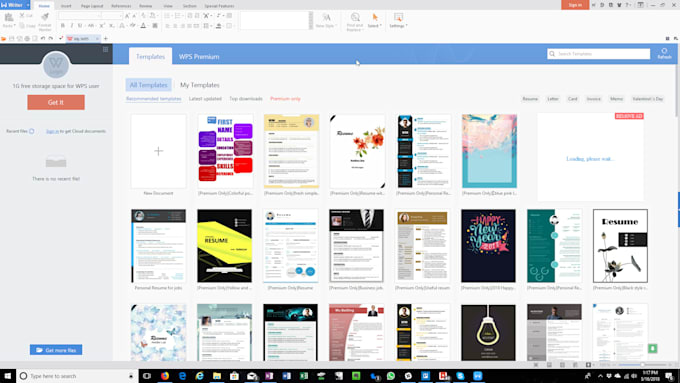Filter by Top downloads templates
This screenshot has height=383, width=680.
(x=246, y=99)
